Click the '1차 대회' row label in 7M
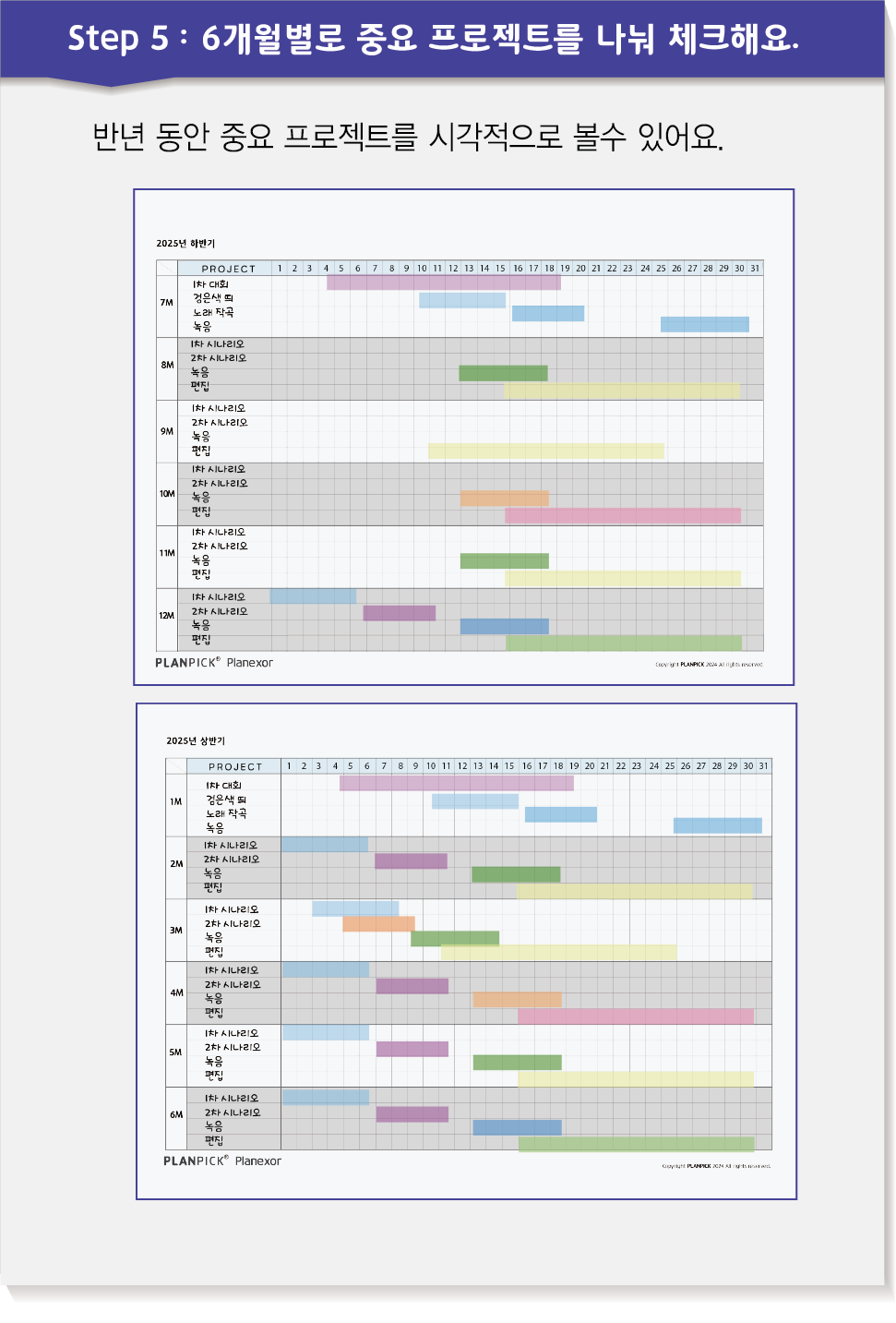The width and height of the screenshot is (896, 1323). (210, 284)
